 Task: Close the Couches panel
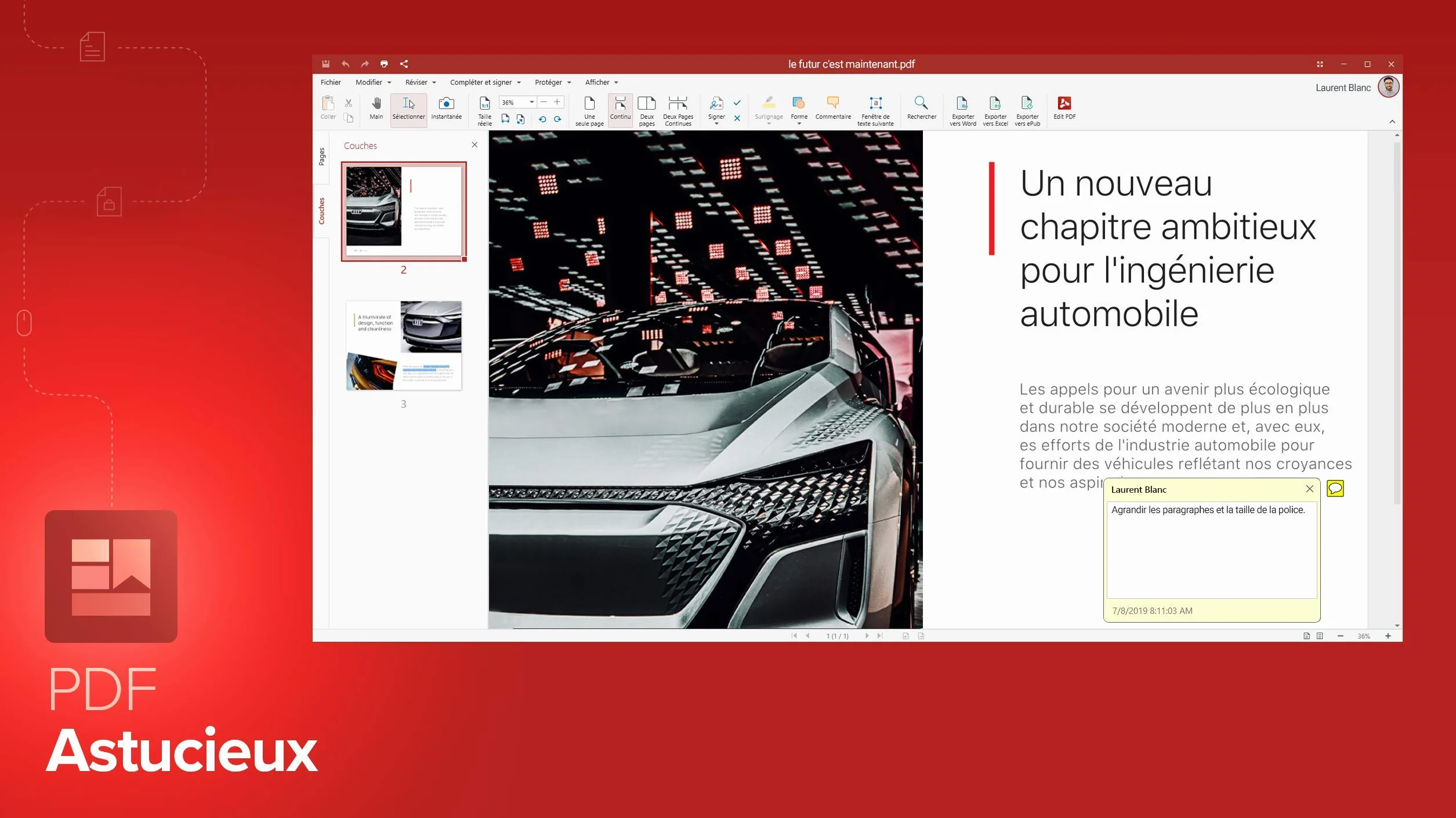(x=475, y=145)
